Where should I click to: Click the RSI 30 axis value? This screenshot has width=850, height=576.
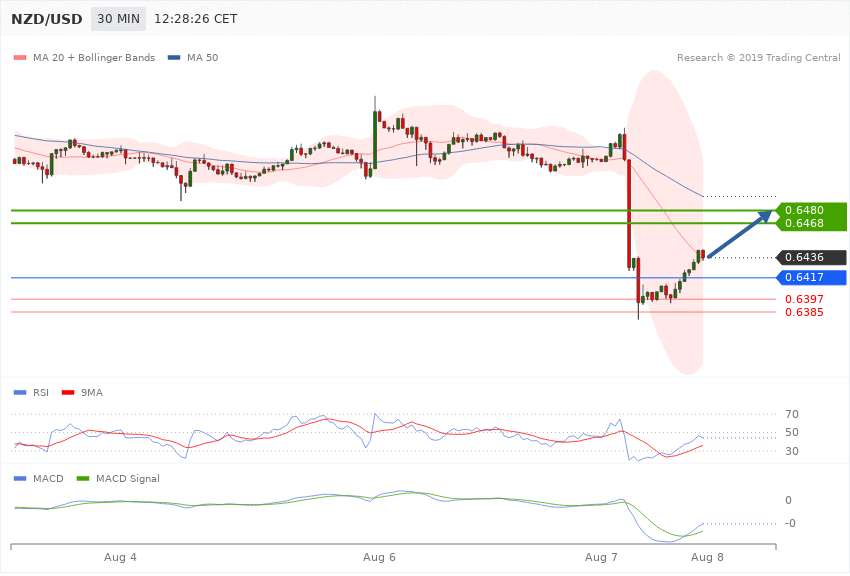pos(791,451)
